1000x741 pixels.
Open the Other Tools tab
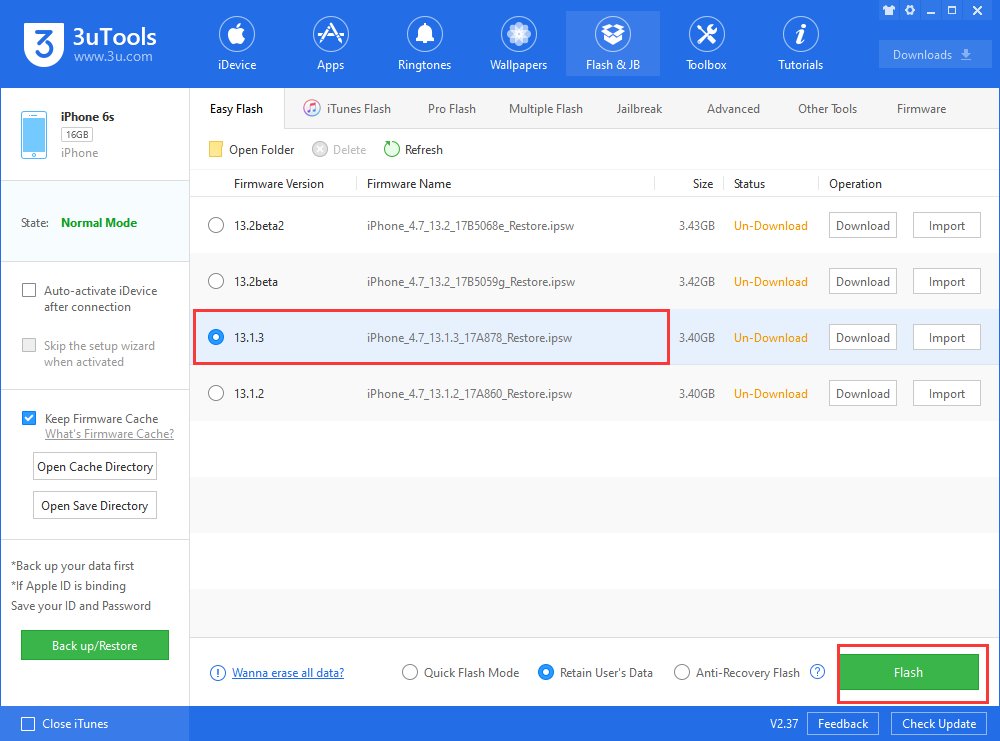tap(827, 109)
